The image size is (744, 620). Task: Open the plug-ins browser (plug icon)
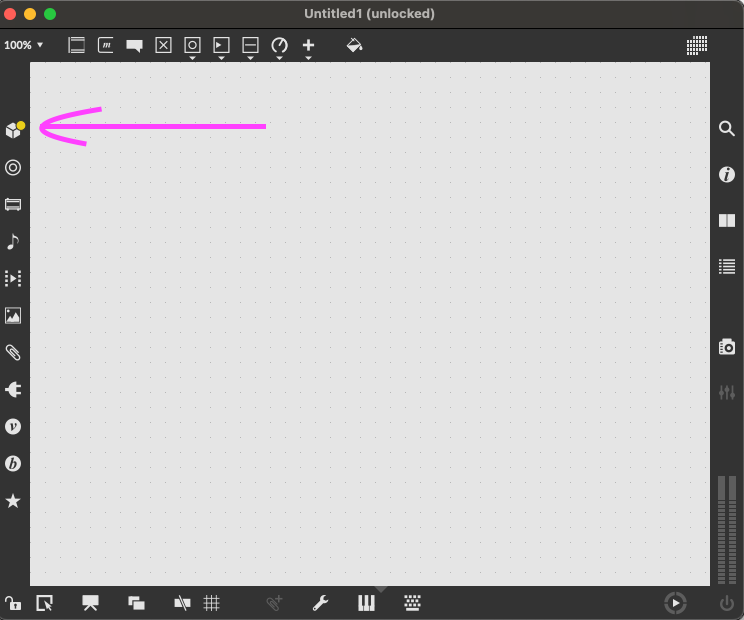tap(13, 389)
